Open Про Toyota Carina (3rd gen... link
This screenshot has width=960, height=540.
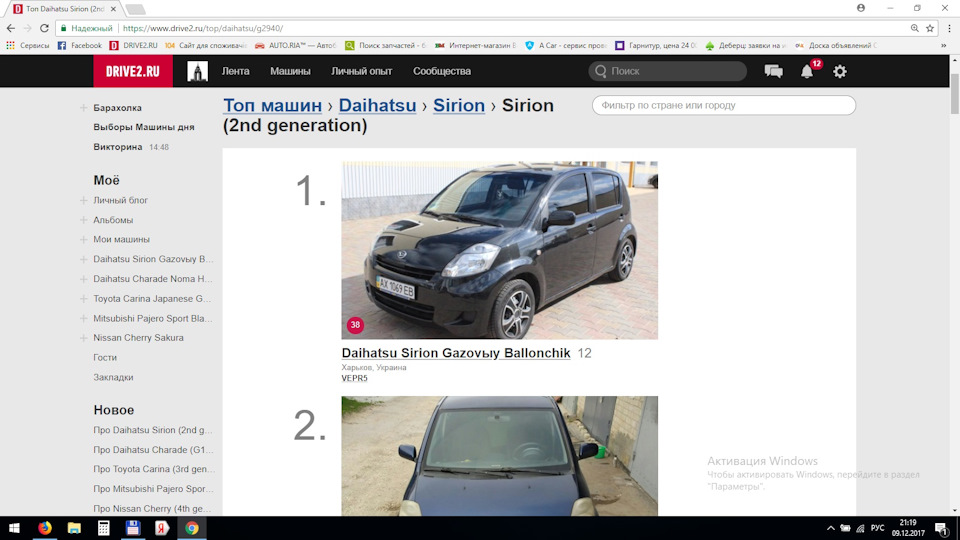[x=154, y=469]
